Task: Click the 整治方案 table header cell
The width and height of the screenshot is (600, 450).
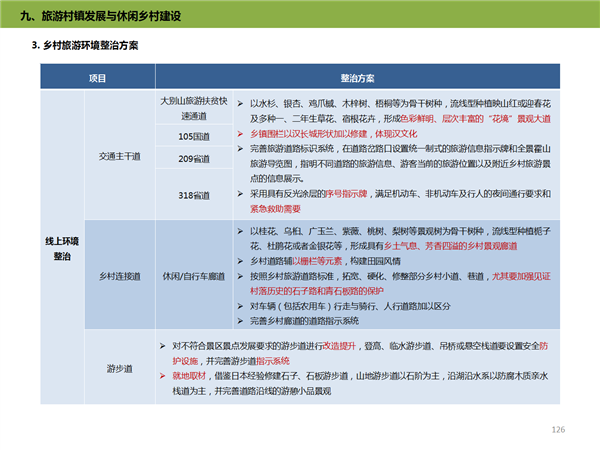Action: click(356, 77)
